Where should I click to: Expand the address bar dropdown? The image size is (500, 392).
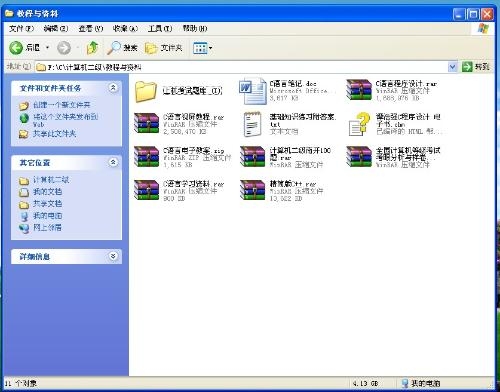click(x=452, y=67)
